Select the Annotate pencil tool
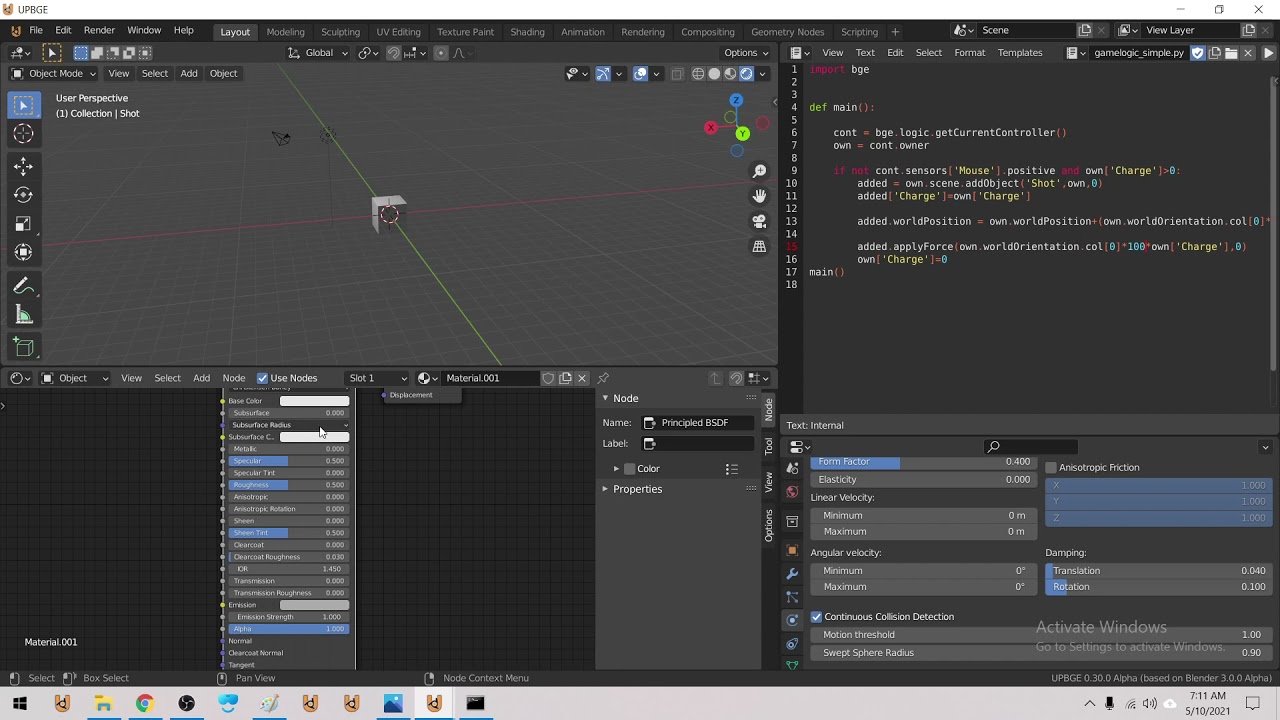The width and height of the screenshot is (1280, 720). pyautogui.click(x=23, y=287)
